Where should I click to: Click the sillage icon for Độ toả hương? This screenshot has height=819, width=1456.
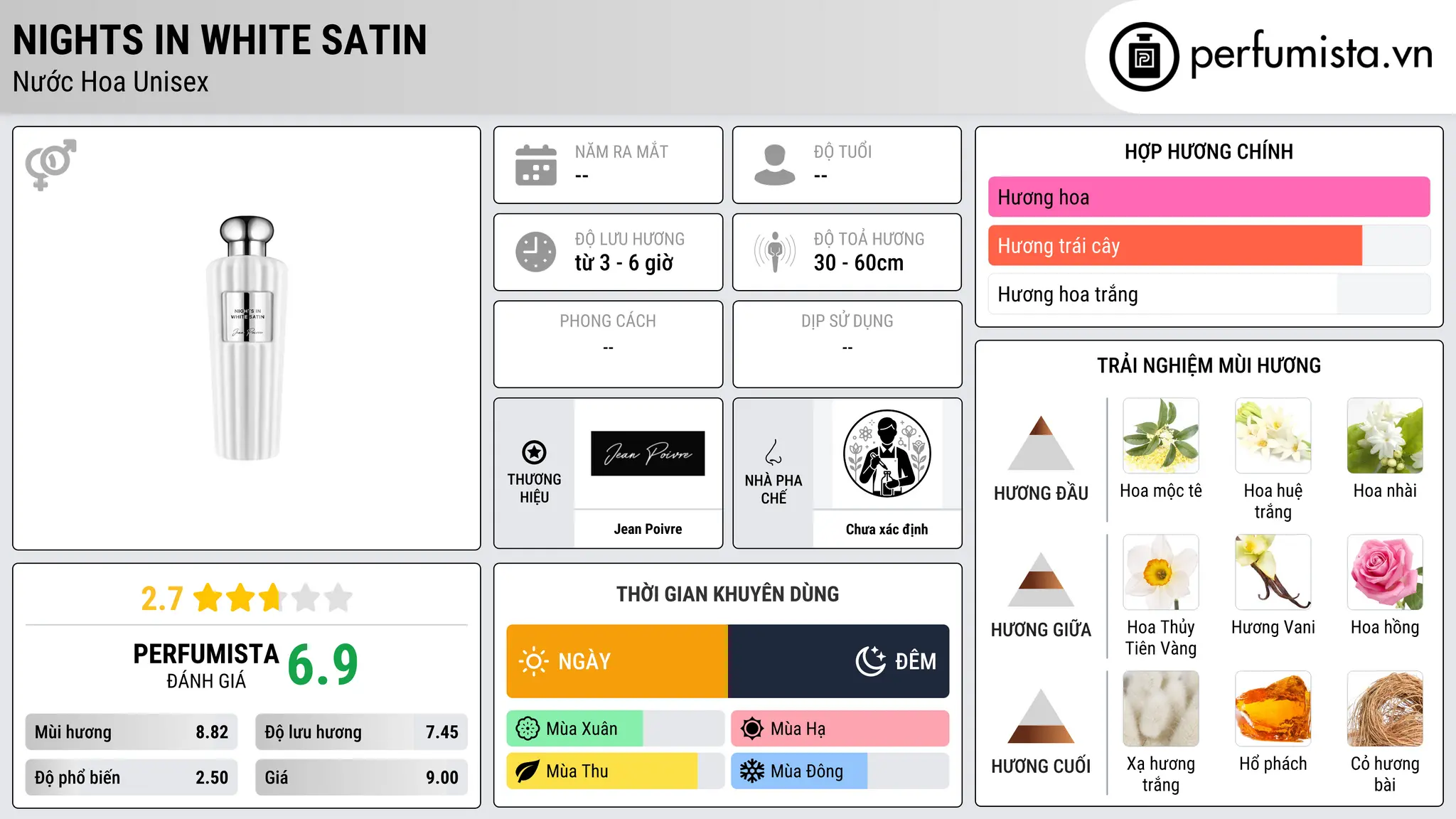click(x=775, y=252)
